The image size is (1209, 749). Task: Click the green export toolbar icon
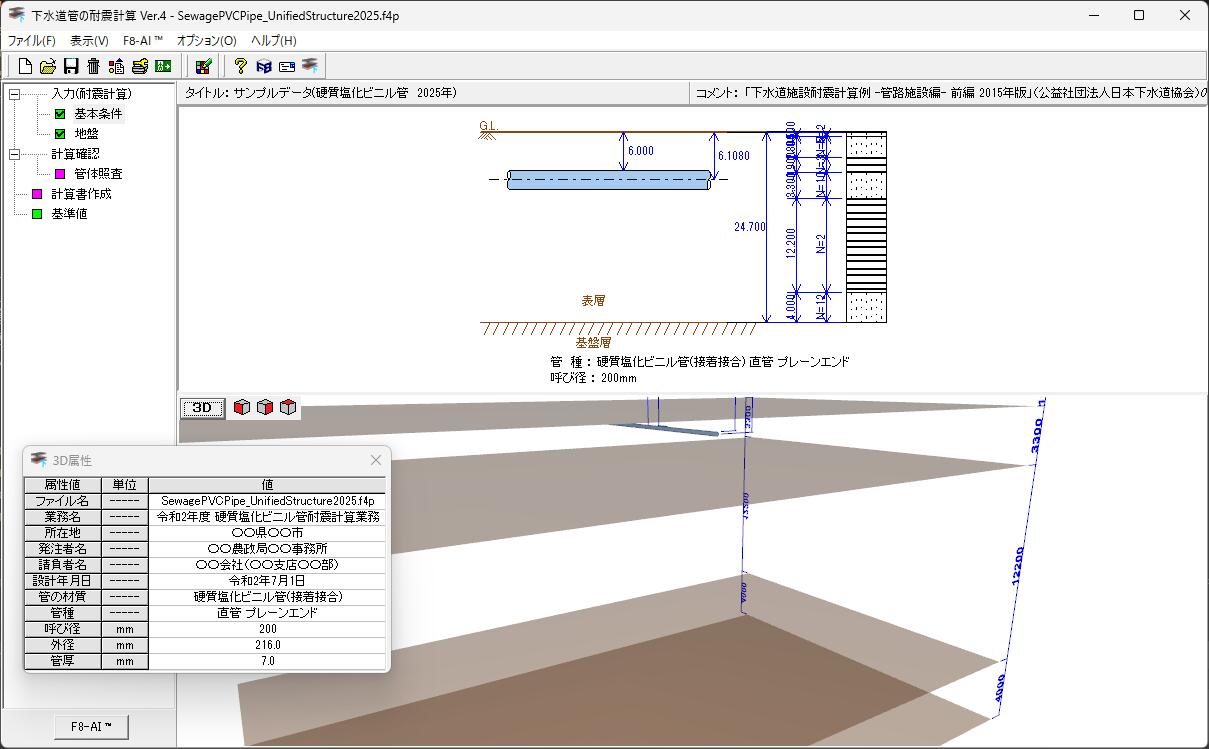coord(162,65)
